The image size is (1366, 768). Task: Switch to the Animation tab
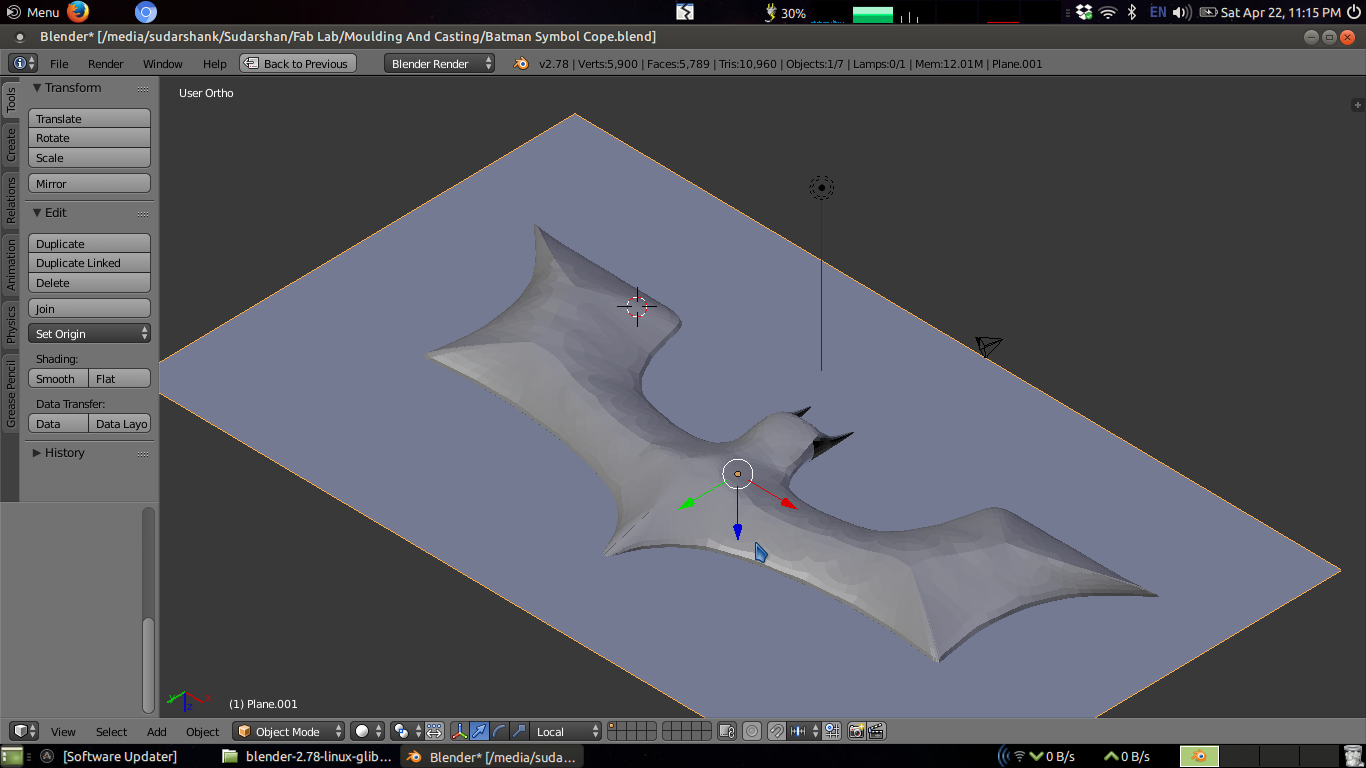11,264
